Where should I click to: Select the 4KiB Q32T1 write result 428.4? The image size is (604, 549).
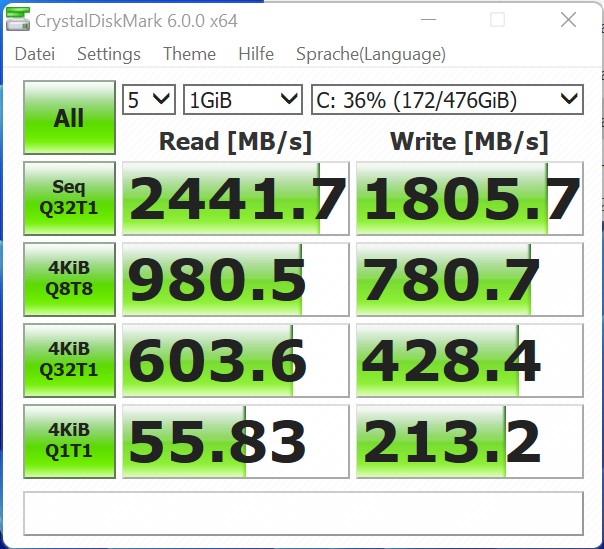pos(470,360)
